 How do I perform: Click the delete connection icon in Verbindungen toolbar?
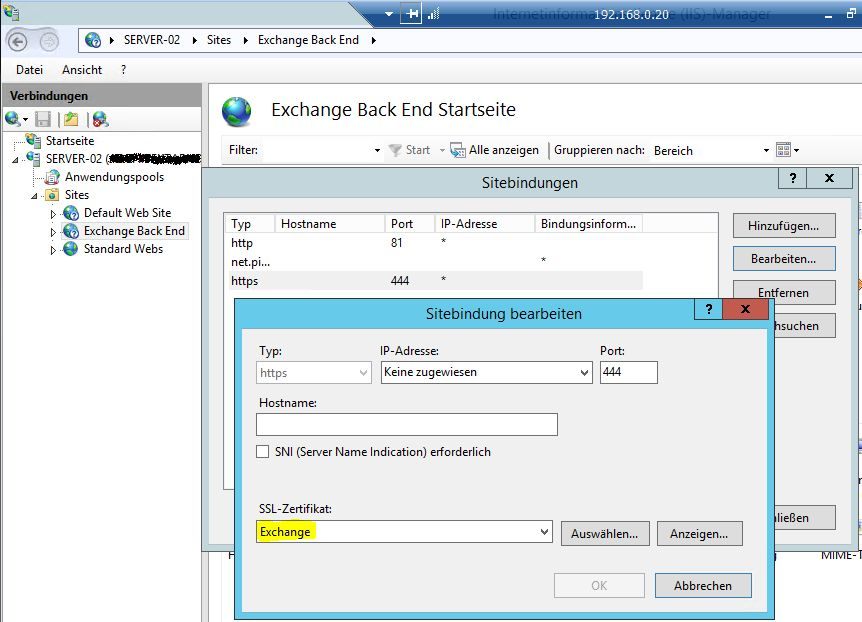click(101, 119)
